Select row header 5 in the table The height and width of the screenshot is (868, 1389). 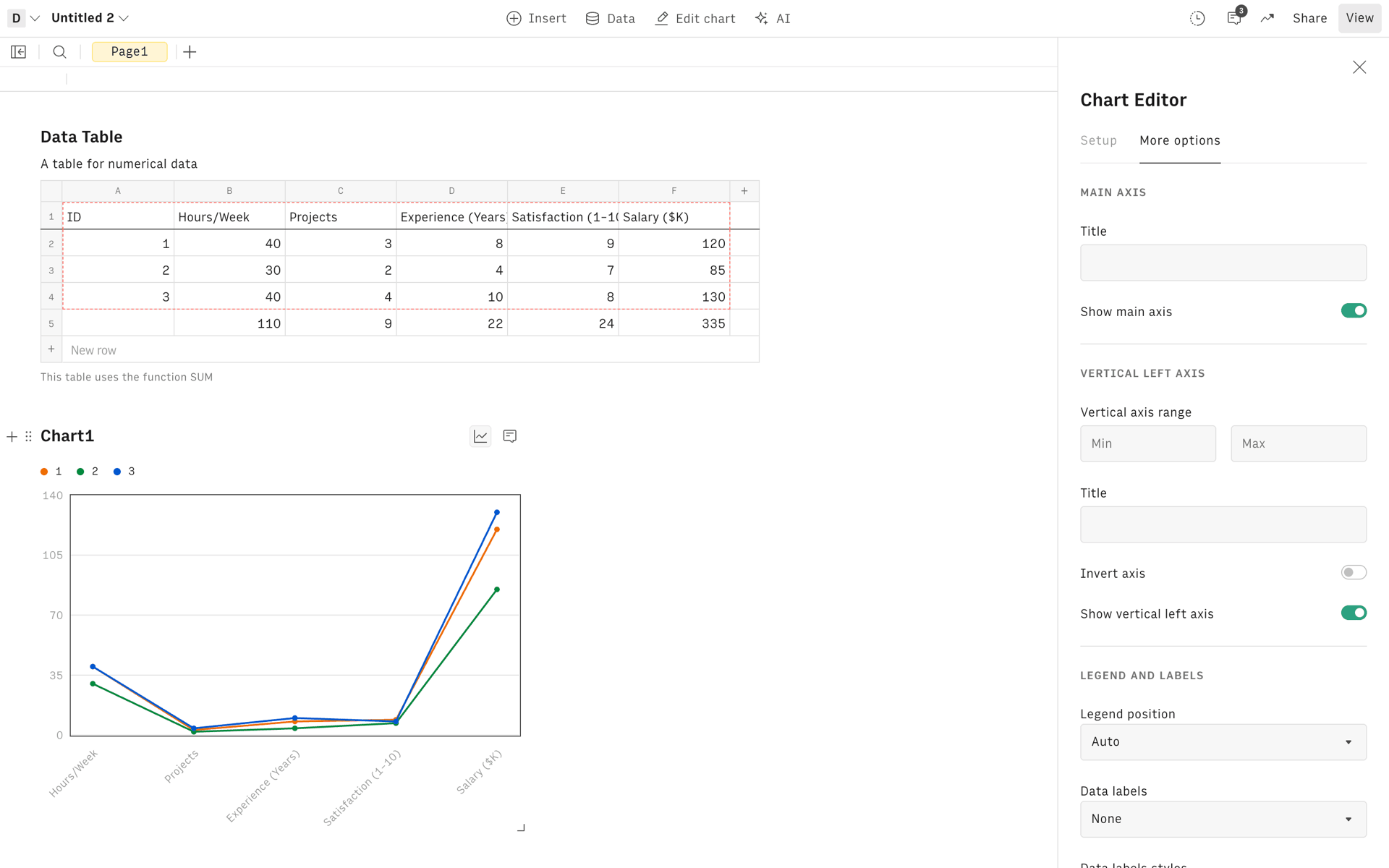51,323
